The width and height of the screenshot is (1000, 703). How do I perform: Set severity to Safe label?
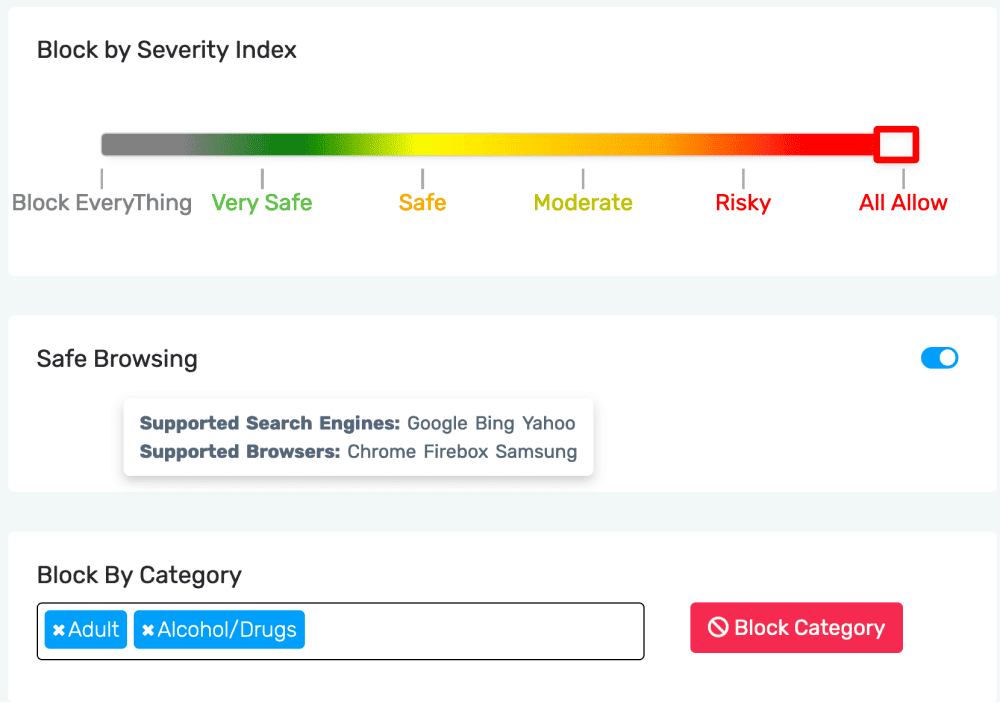[x=422, y=202]
